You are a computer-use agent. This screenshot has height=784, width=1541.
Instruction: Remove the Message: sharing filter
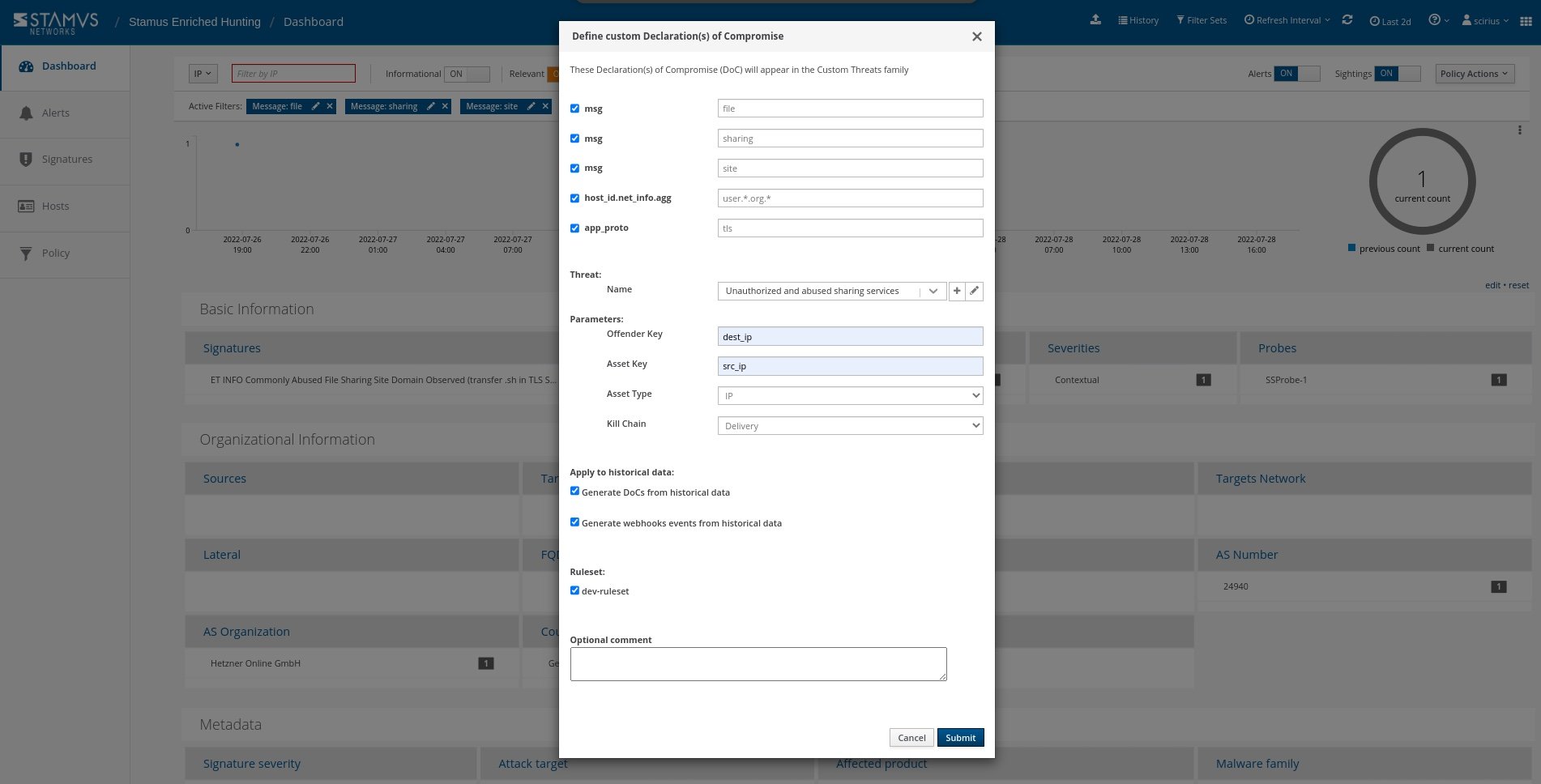click(445, 106)
